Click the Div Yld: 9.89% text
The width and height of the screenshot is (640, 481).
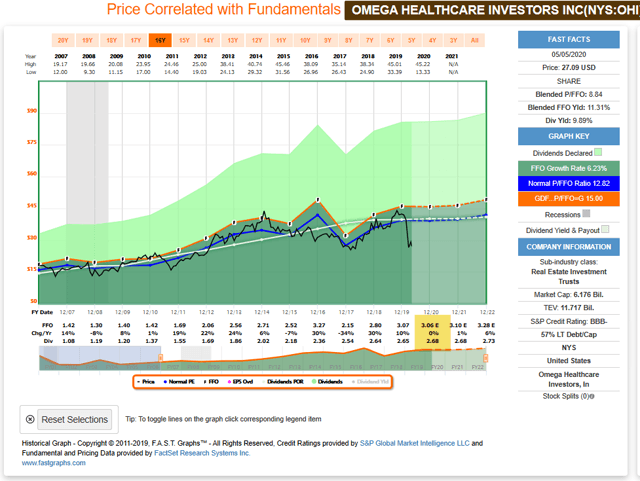(x=569, y=121)
